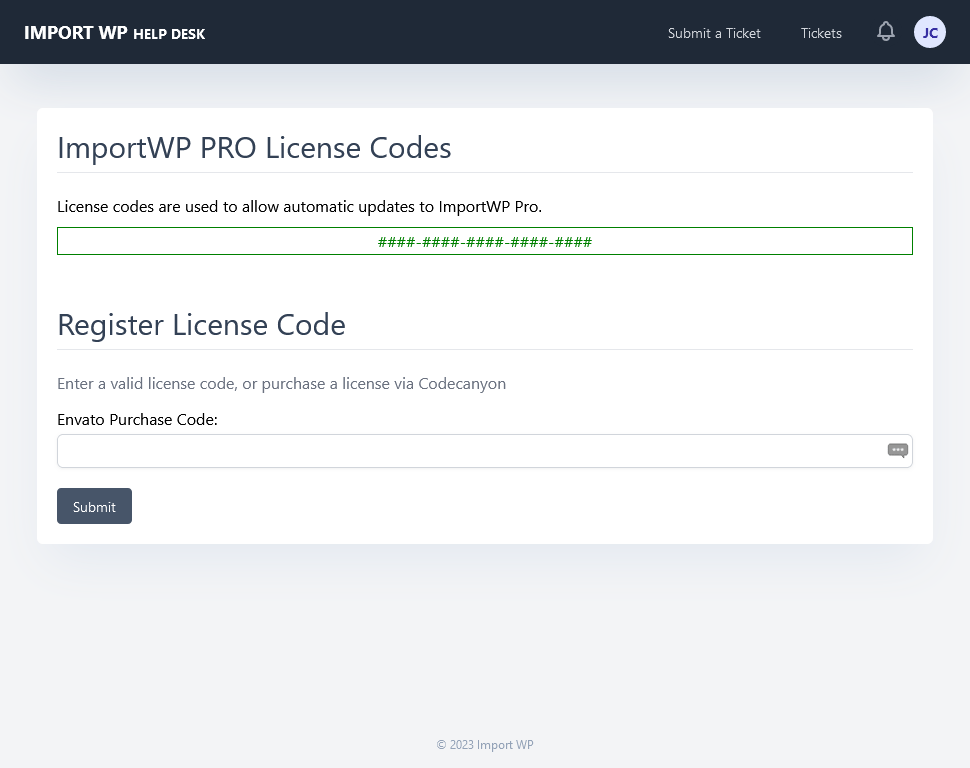The image size is (970, 768).
Task: Click the ImportWP PRO License Codes heading
Action: [x=254, y=148]
